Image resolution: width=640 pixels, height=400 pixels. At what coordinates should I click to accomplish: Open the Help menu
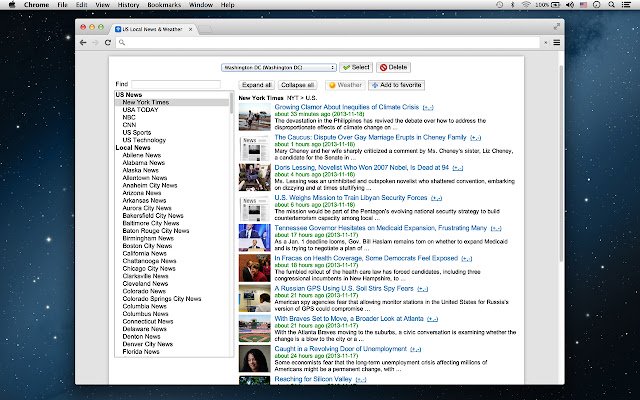pyautogui.click(x=227, y=5)
